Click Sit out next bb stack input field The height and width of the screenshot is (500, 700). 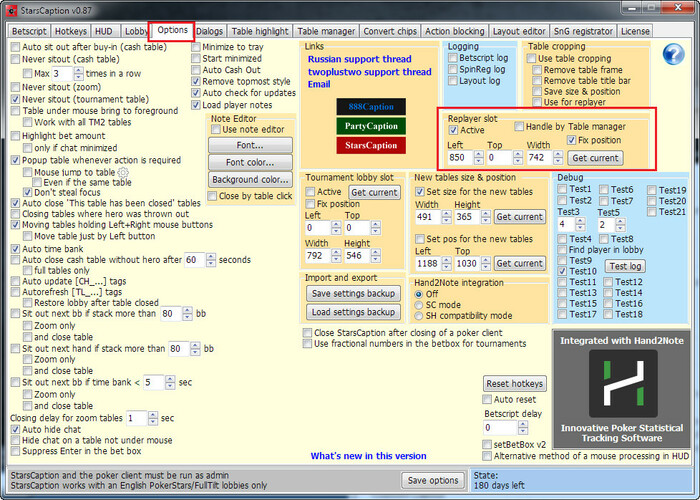coord(171,314)
